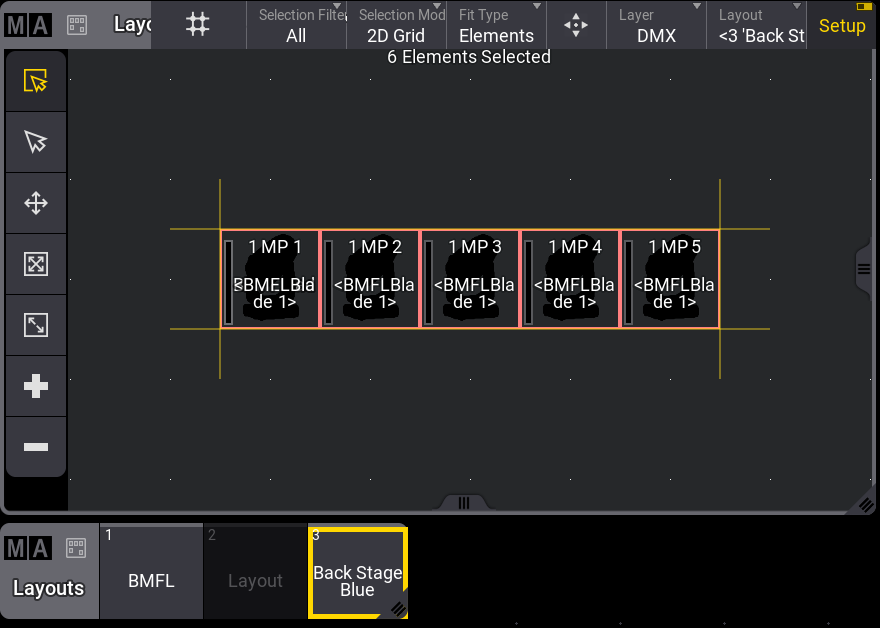
Task: Activate the yellow marquee selection tool
Action: click(x=36, y=82)
